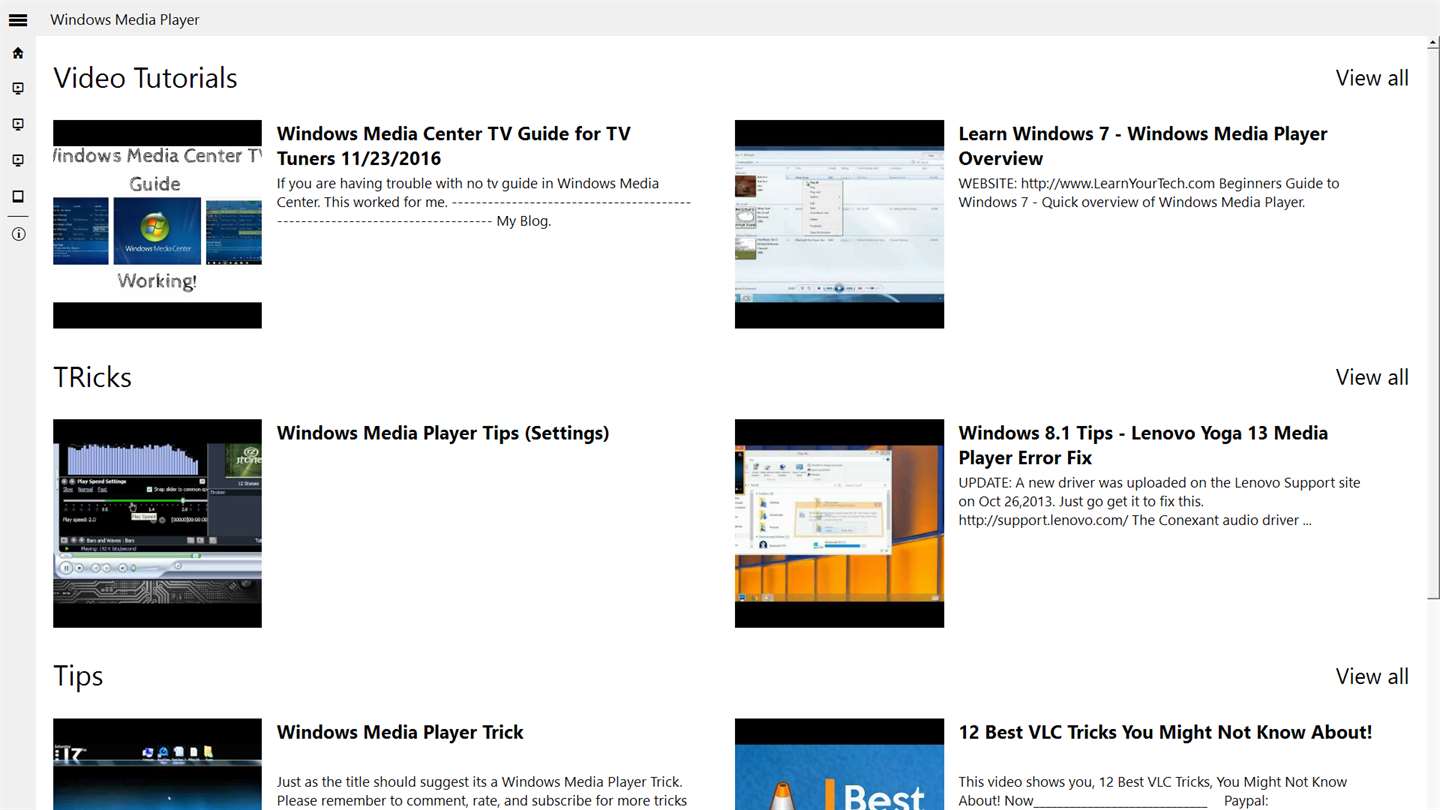Image resolution: width=1440 pixels, height=810 pixels.
Task: Open Windows Media Center TV Guide video title
Action: tap(454, 146)
